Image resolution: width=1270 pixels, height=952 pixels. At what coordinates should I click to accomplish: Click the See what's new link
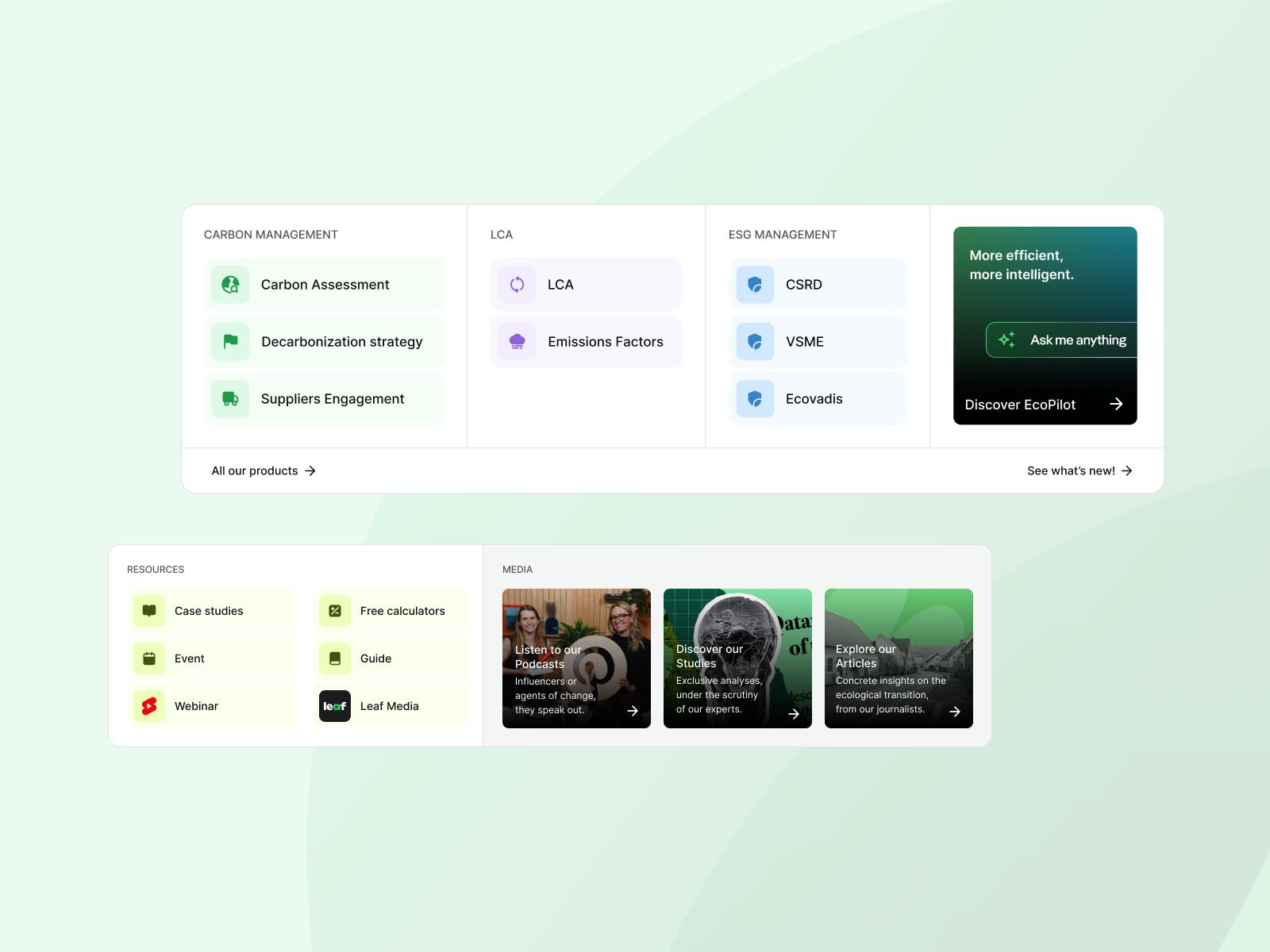(1079, 470)
